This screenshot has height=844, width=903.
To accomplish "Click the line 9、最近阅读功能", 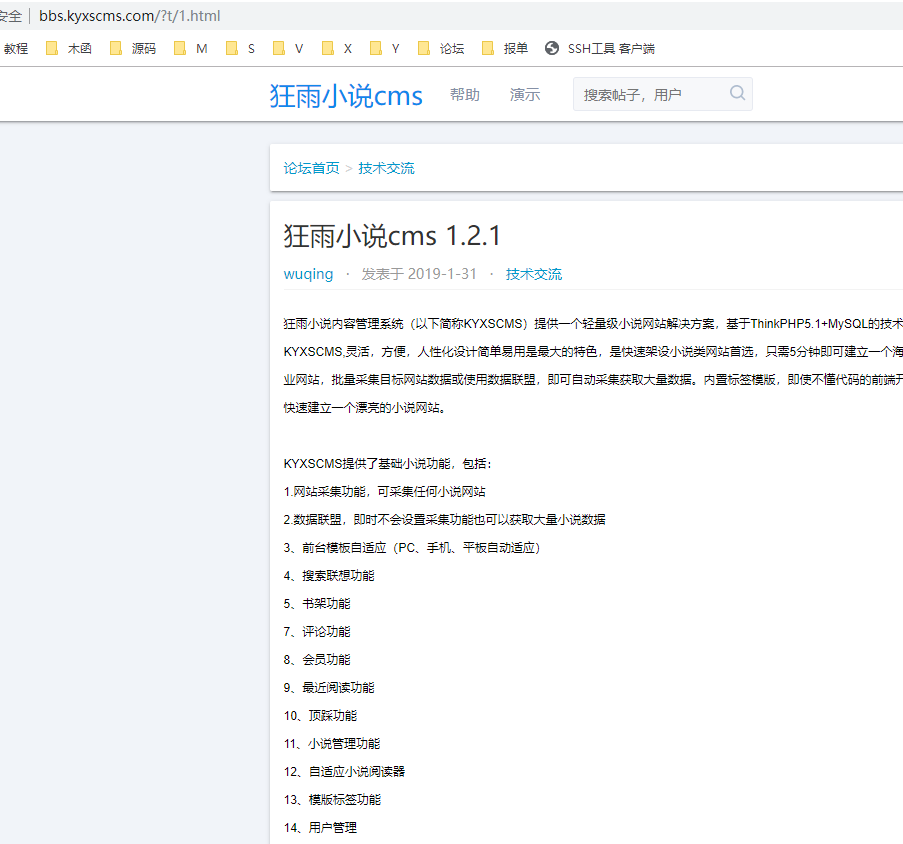I will pyautogui.click(x=329, y=688).
